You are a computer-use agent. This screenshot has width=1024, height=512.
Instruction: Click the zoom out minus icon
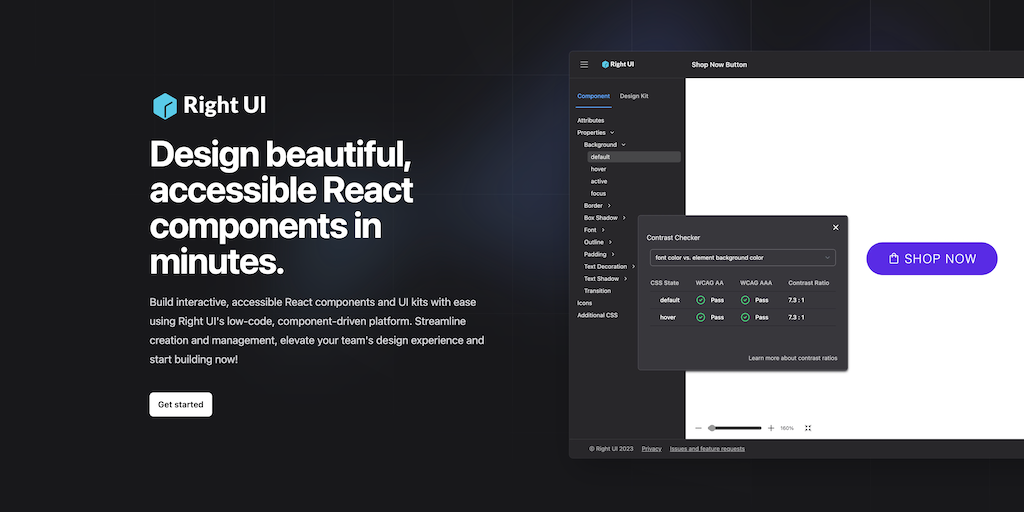698,428
